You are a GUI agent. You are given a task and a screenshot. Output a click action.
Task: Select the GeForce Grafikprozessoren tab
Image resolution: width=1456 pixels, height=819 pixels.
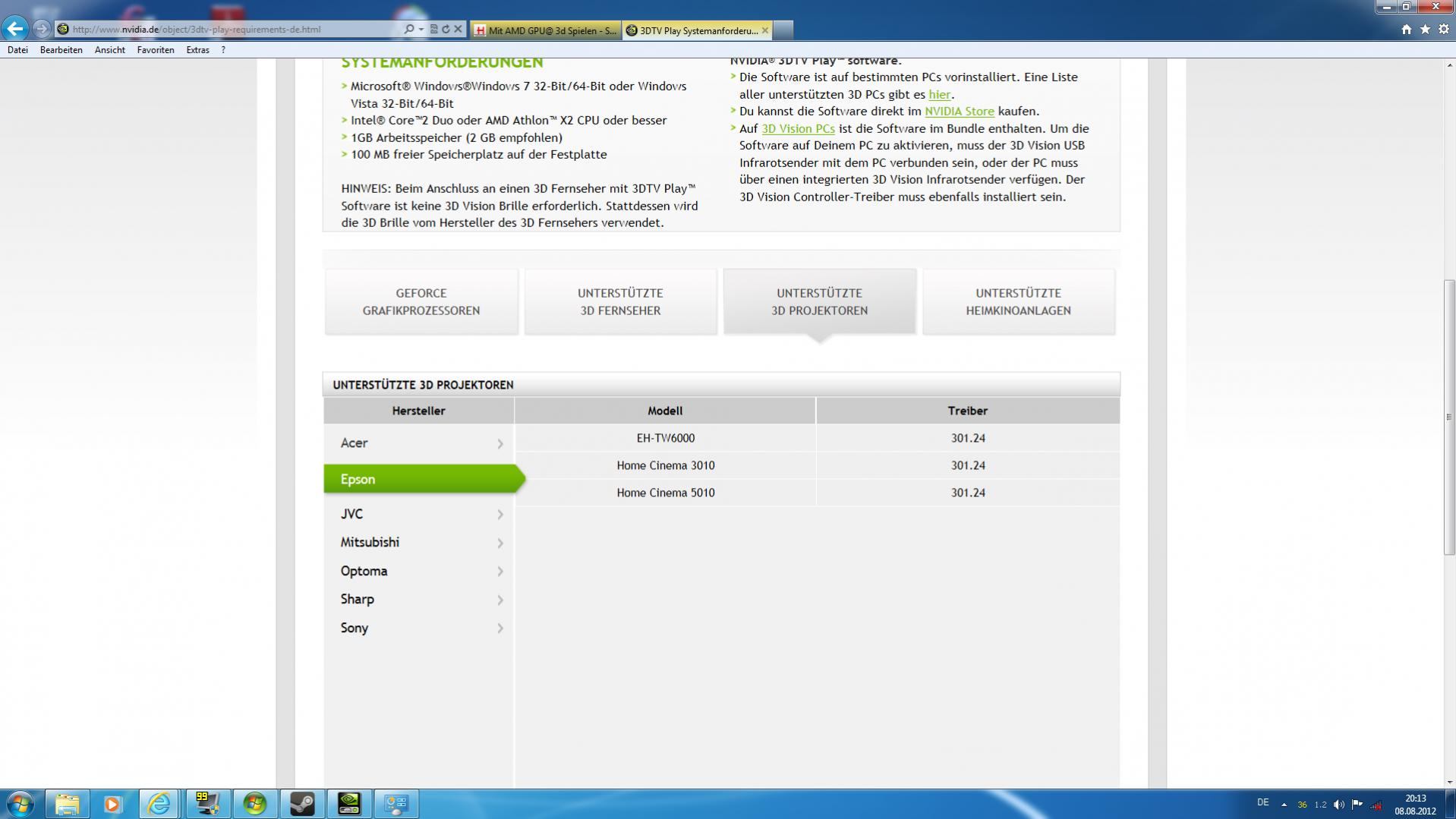(x=421, y=301)
